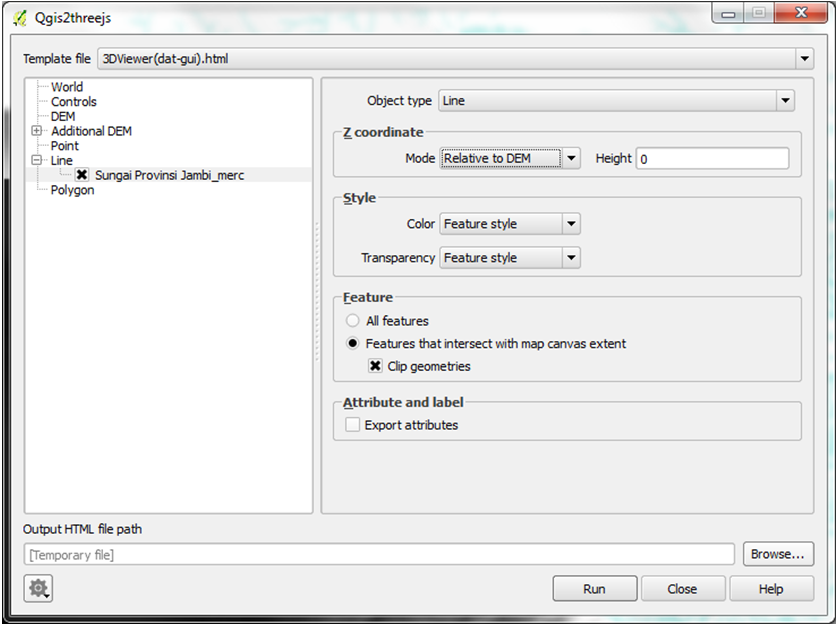838x626 pixels.
Task: Open the Z coordinate Mode dropdown
Action: [510, 158]
